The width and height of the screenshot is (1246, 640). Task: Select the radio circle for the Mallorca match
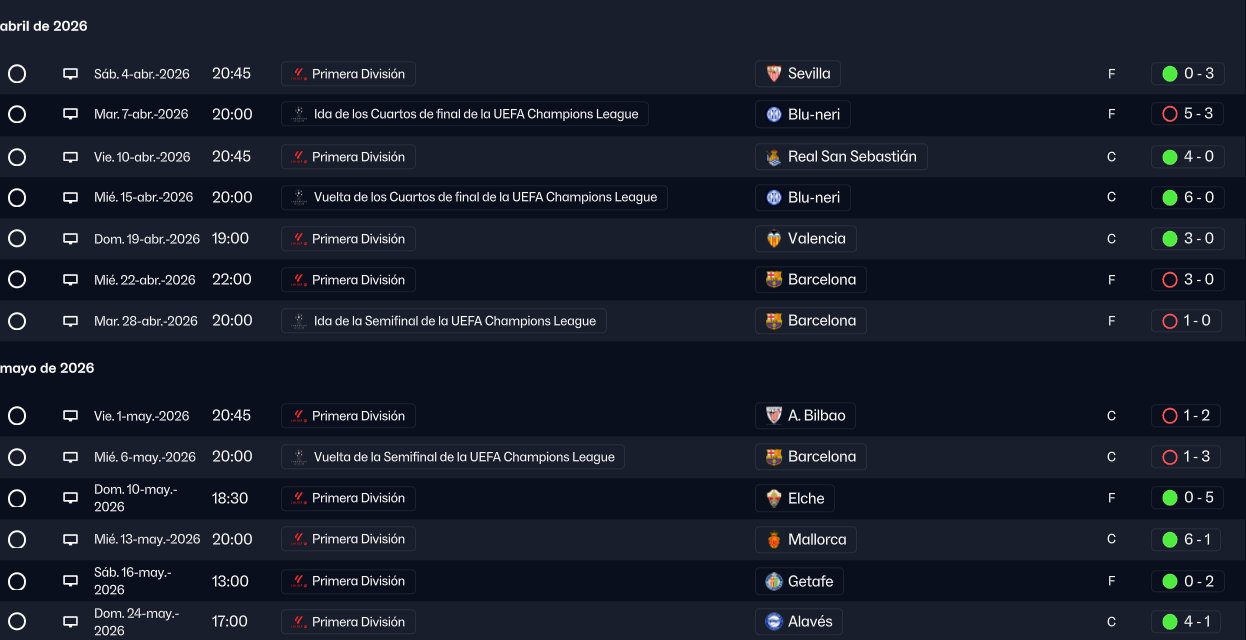click(17, 540)
